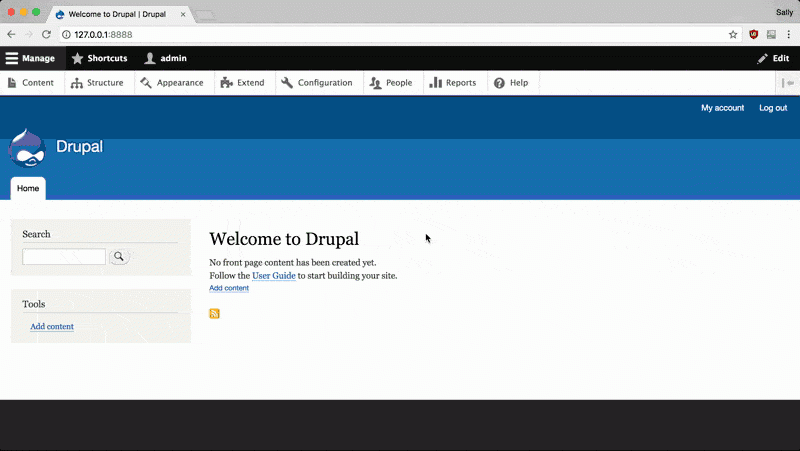
Task: Click the search magnifier button
Action: pyautogui.click(x=119, y=257)
